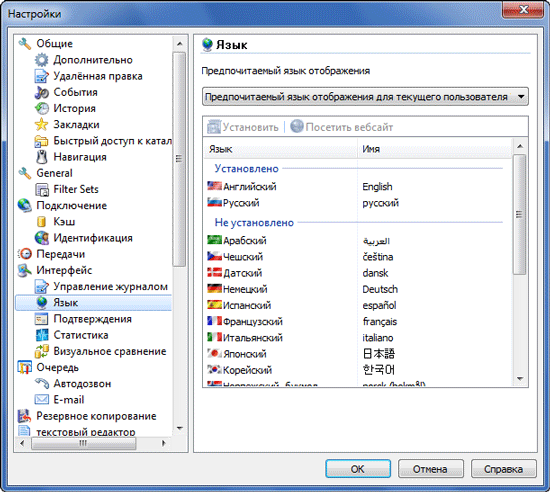Open the preferred display language dropdown
550x492 pixels.
point(365,97)
